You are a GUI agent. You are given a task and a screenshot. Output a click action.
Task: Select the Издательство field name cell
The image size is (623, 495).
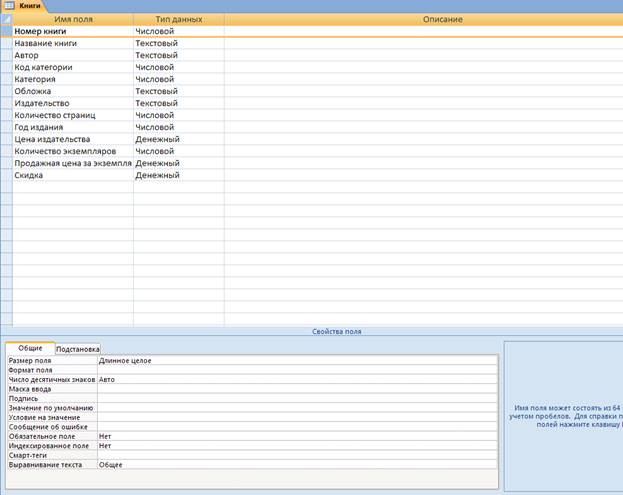[72, 103]
